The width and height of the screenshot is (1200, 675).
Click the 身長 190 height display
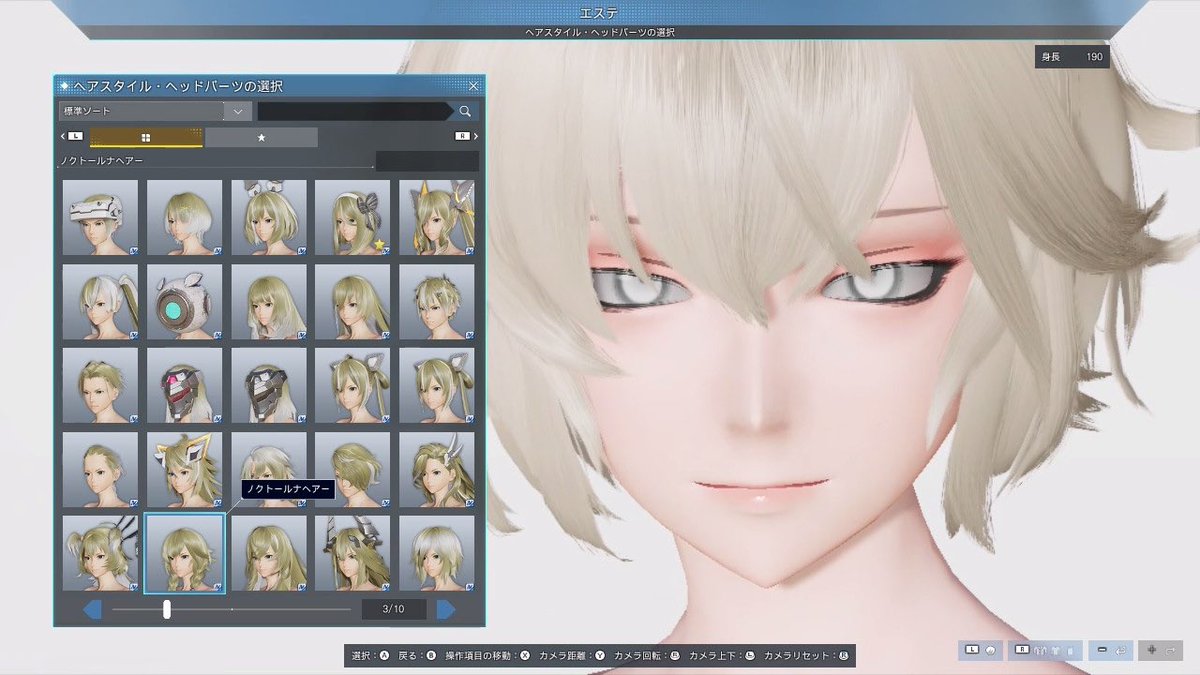[1072, 57]
